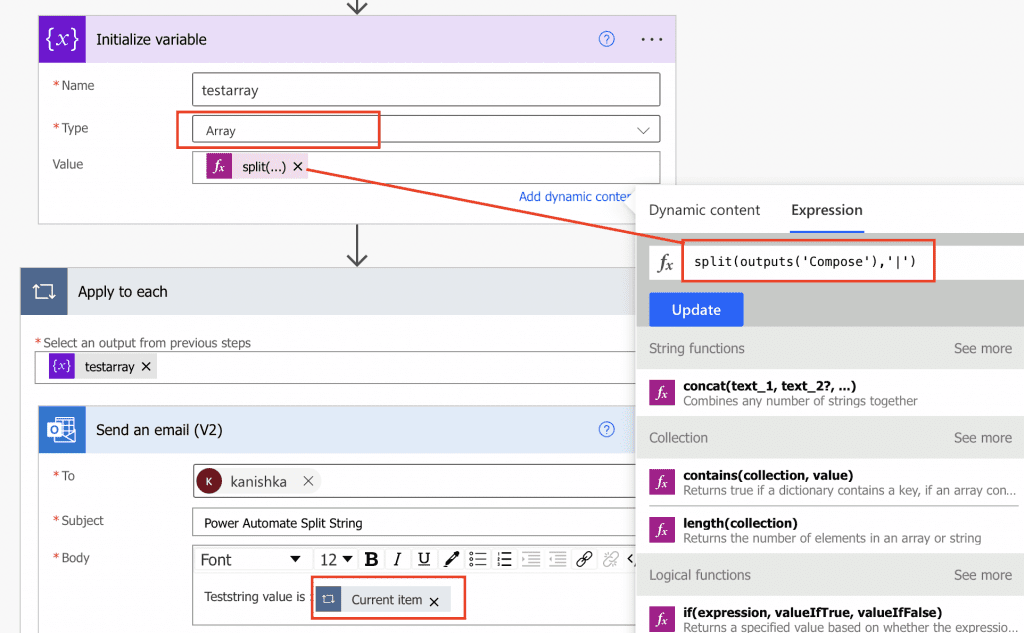The width and height of the screenshot is (1024, 633).
Task: Open the font size 12 dropdown
Action: pos(336,559)
